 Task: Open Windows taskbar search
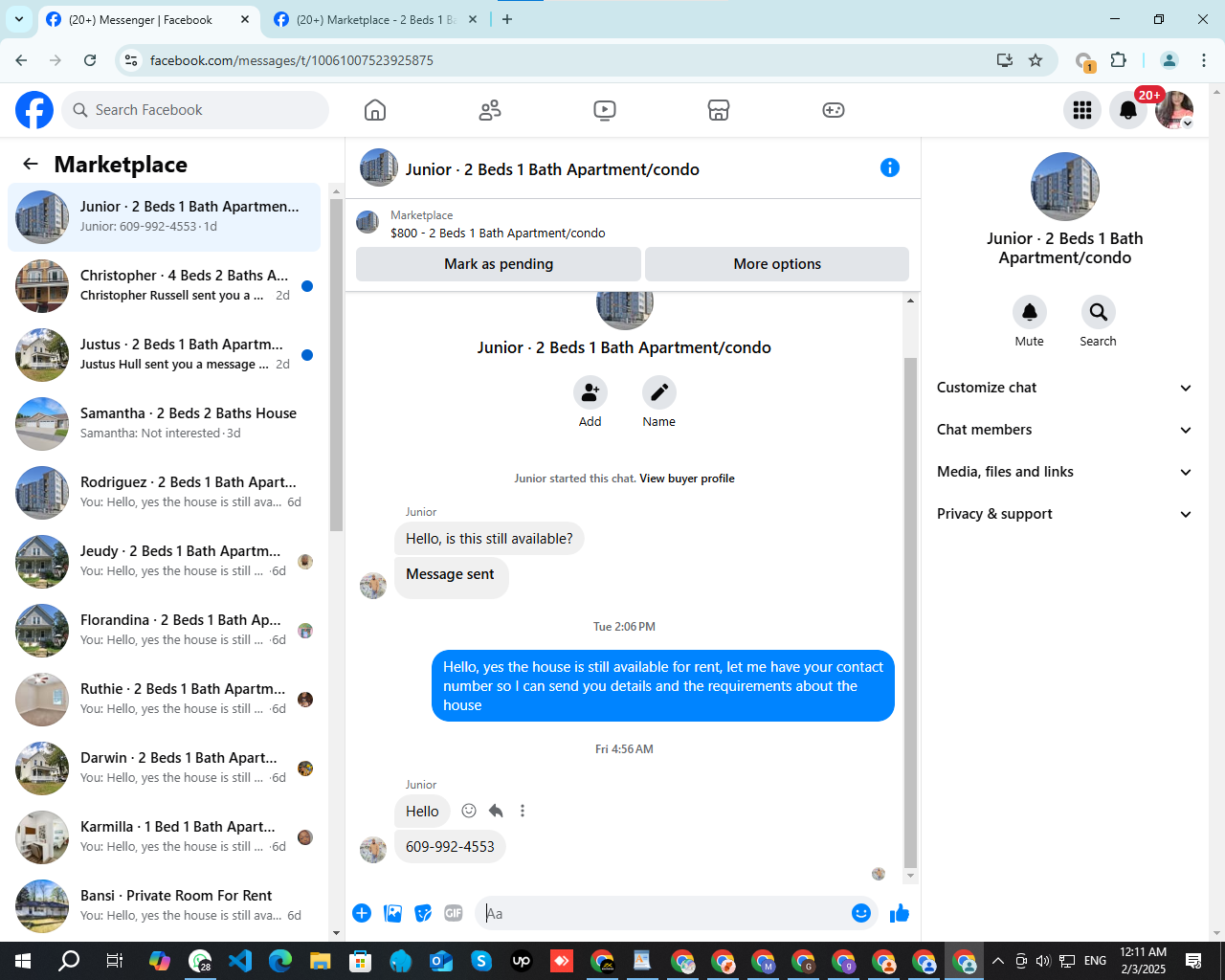pos(69,961)
